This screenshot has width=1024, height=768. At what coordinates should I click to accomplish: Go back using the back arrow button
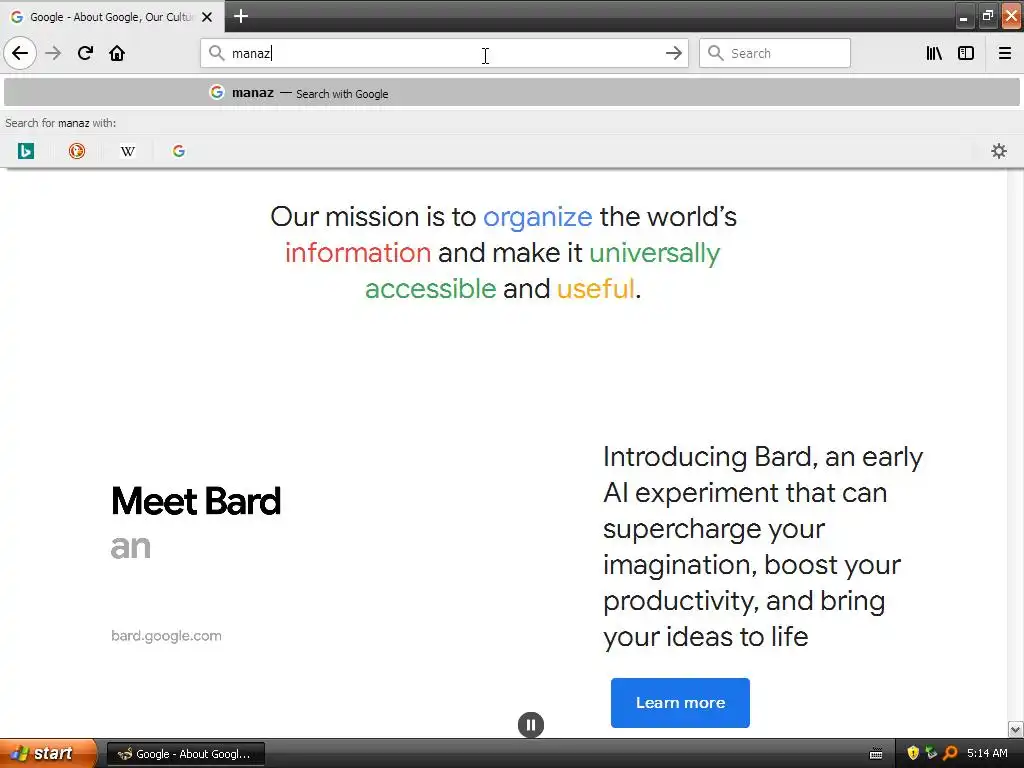(x=20, y=53)
